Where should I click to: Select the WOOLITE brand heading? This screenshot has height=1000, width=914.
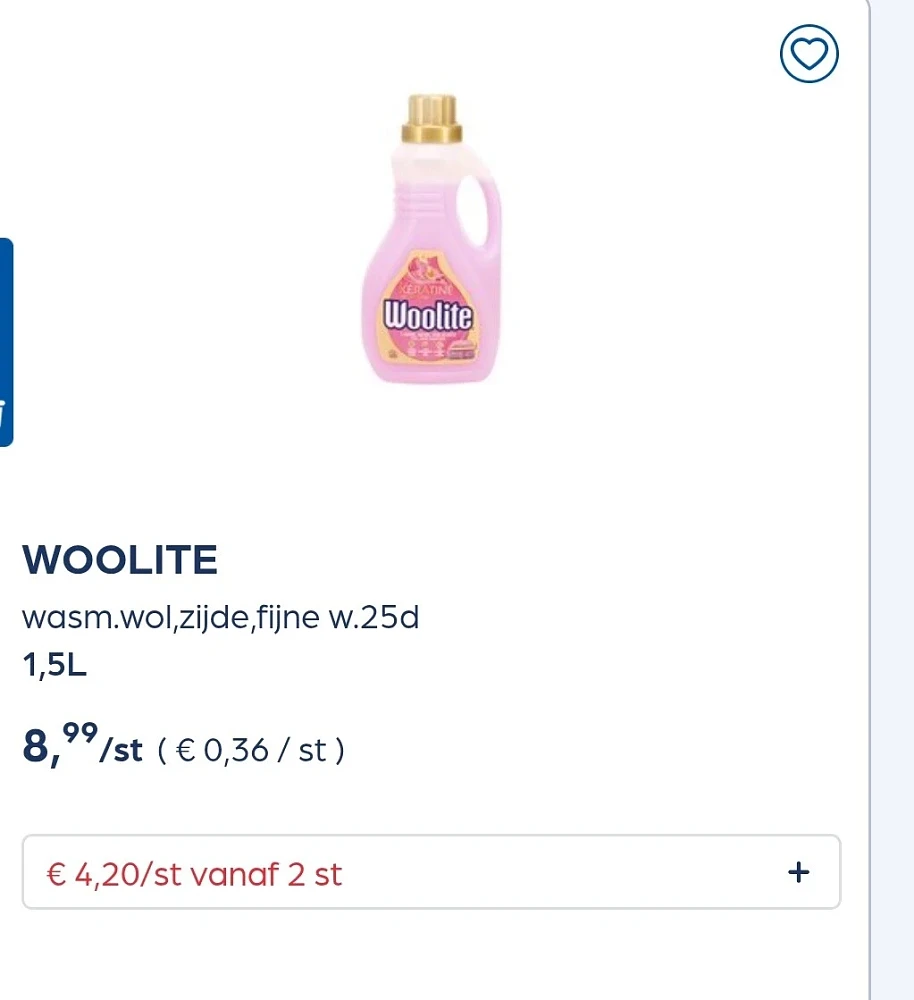(120, 560)
